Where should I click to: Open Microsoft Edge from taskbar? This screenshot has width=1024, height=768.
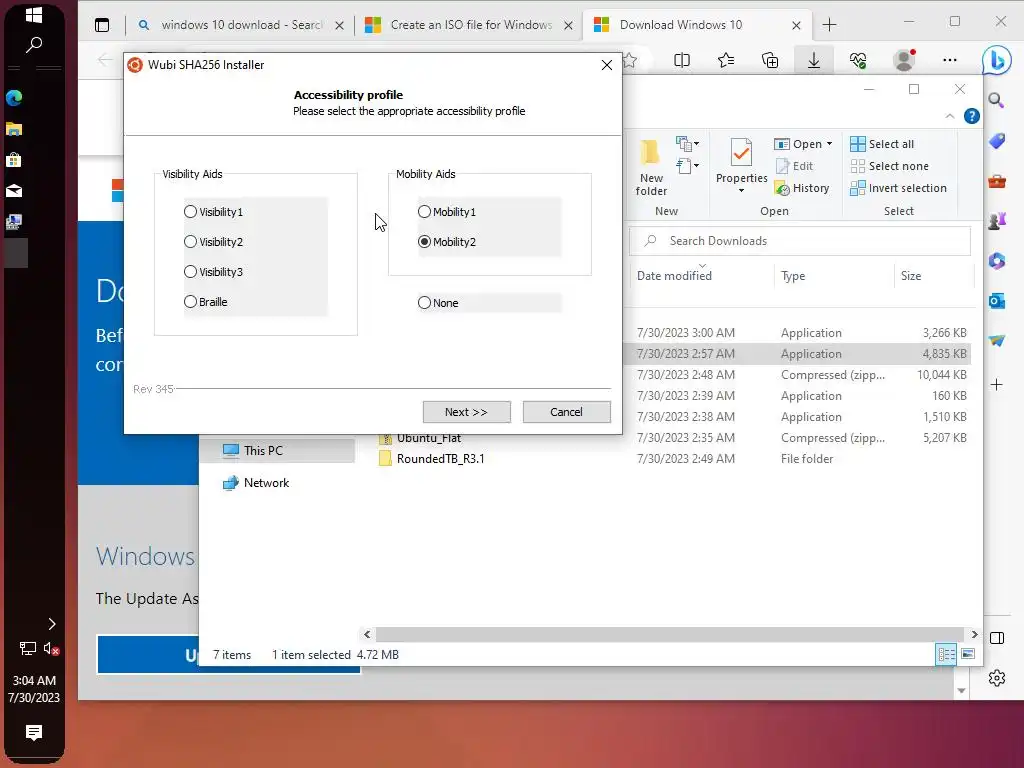tap(14, 98)
